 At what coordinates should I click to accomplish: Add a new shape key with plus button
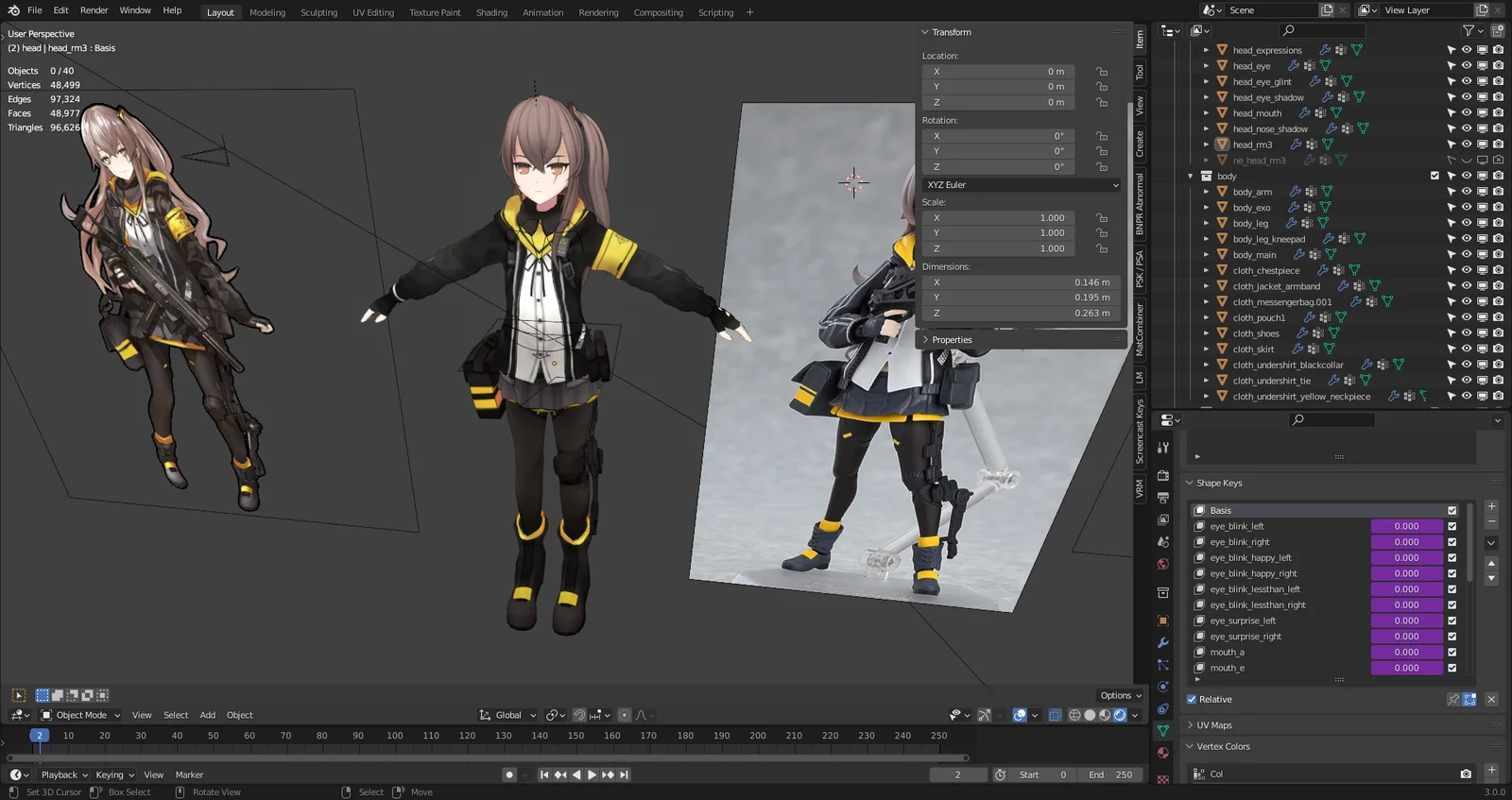click(1491, 506)
